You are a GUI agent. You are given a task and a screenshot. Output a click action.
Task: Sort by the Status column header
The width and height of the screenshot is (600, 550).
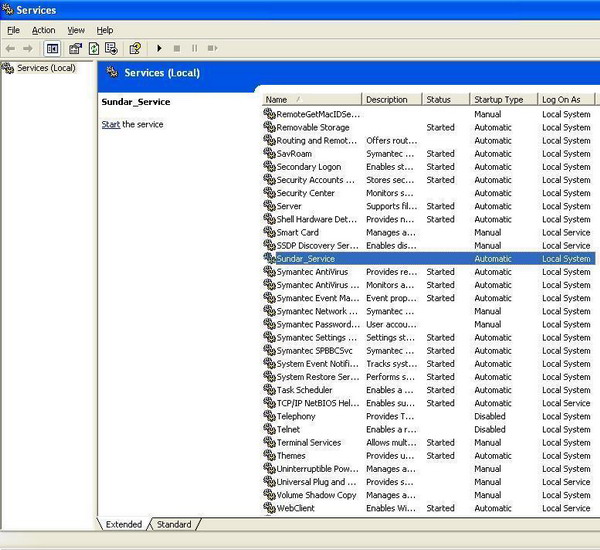446,100
